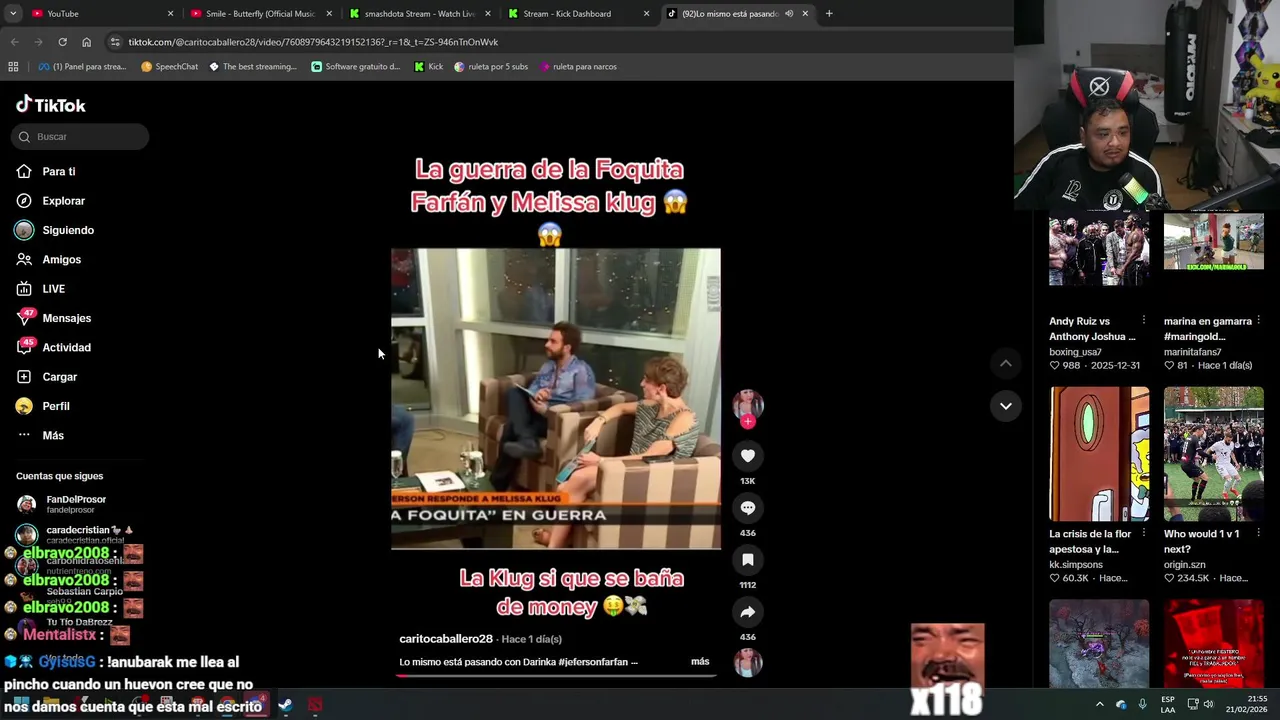1280x720 pixels.
Task: Go to next video down chevron
Action: point(1006,406)
